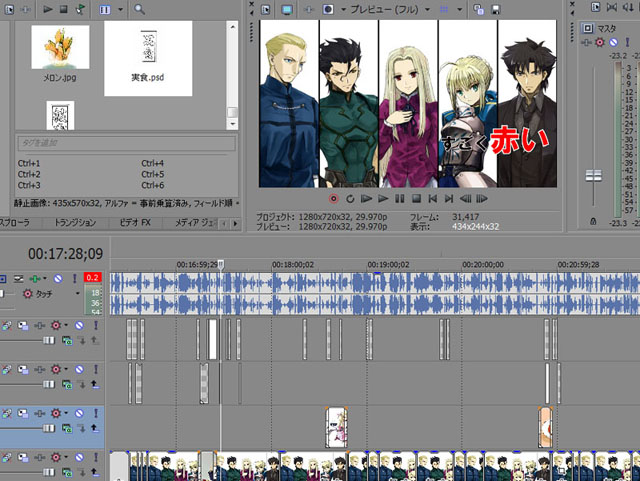Switch to トランジション tab
The width and height of the screenshot is (640, 481).
point(76,223)
